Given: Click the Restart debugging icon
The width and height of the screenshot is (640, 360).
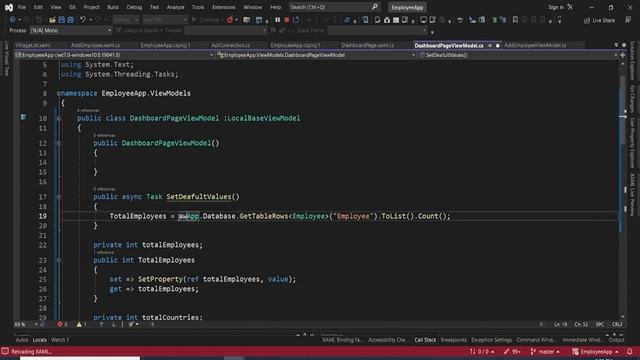Looking at the screenshot, I should point(296,20).
